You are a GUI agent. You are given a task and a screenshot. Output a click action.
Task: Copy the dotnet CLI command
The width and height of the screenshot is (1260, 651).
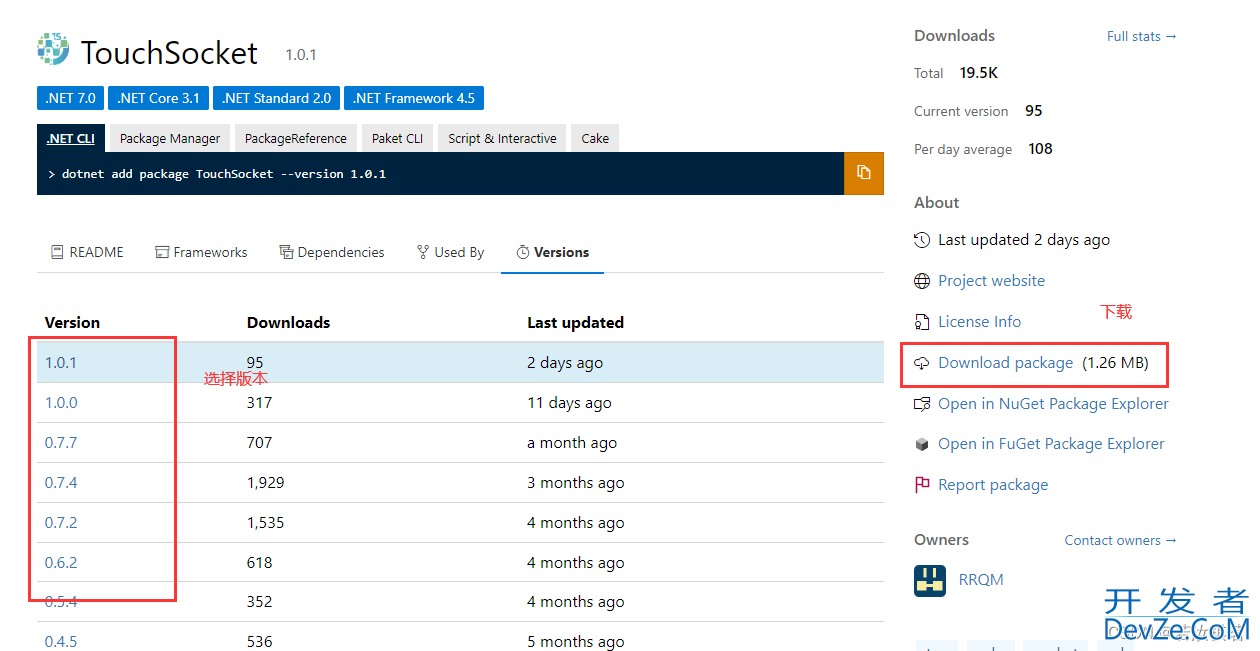coord(864,173)
